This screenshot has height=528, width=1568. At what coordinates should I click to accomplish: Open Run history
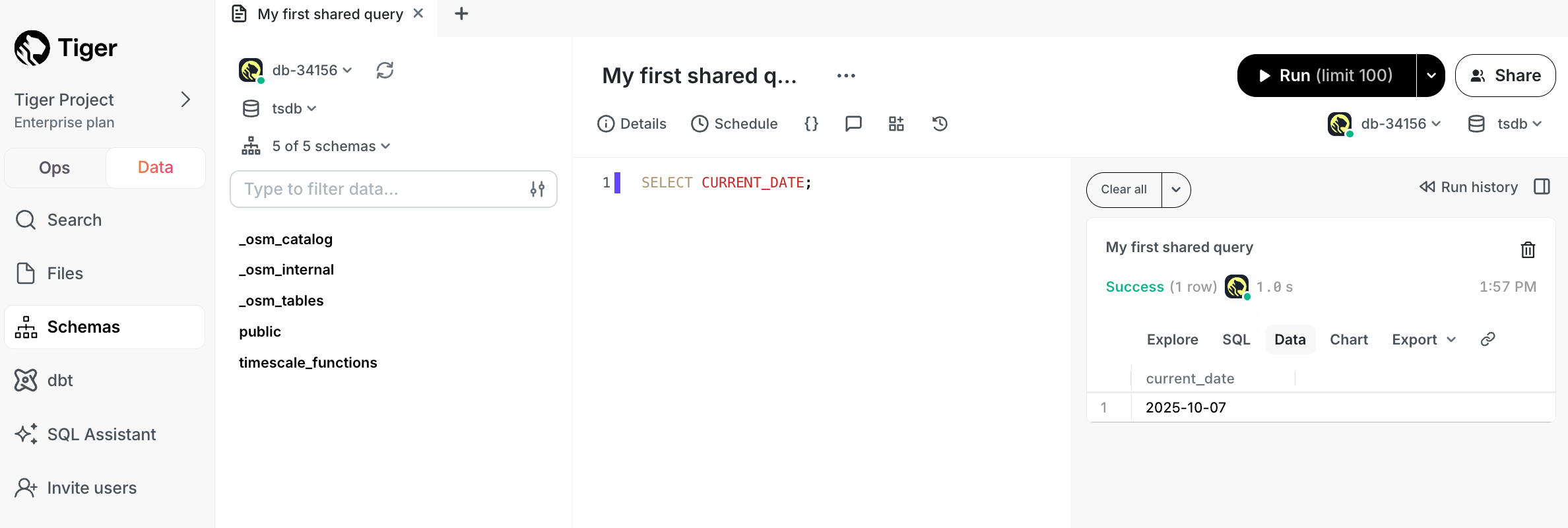(1468, 187)
